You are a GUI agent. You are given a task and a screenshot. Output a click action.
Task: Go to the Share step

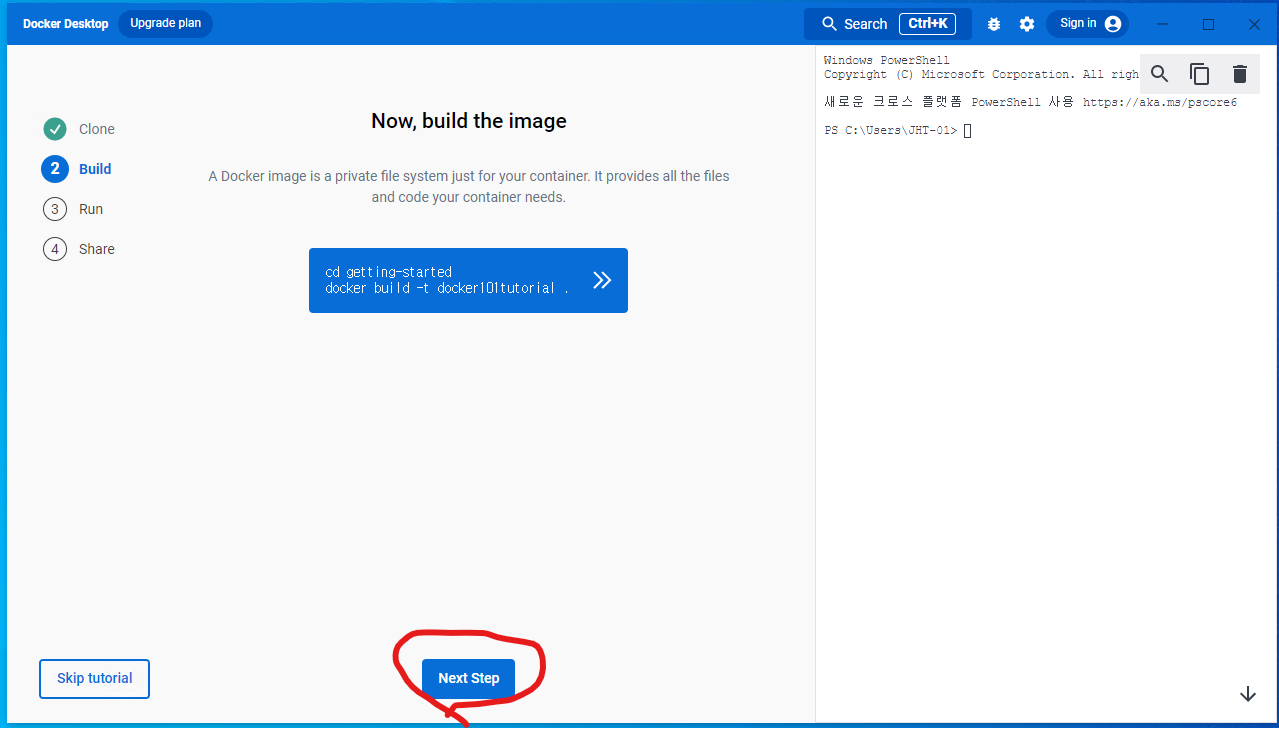click(79, 249)
